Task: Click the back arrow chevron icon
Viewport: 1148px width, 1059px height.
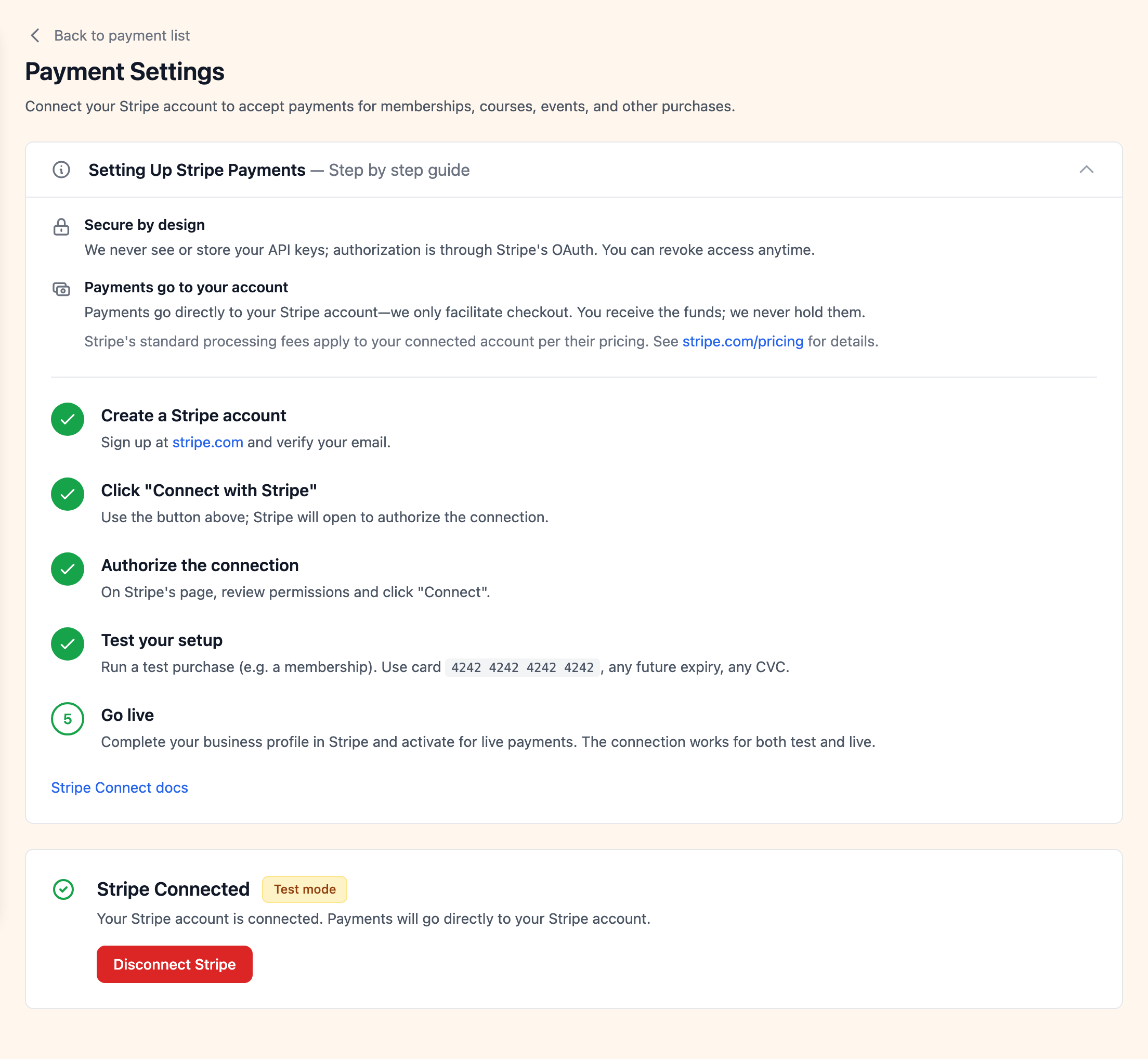Action: [x=35, y=35]
